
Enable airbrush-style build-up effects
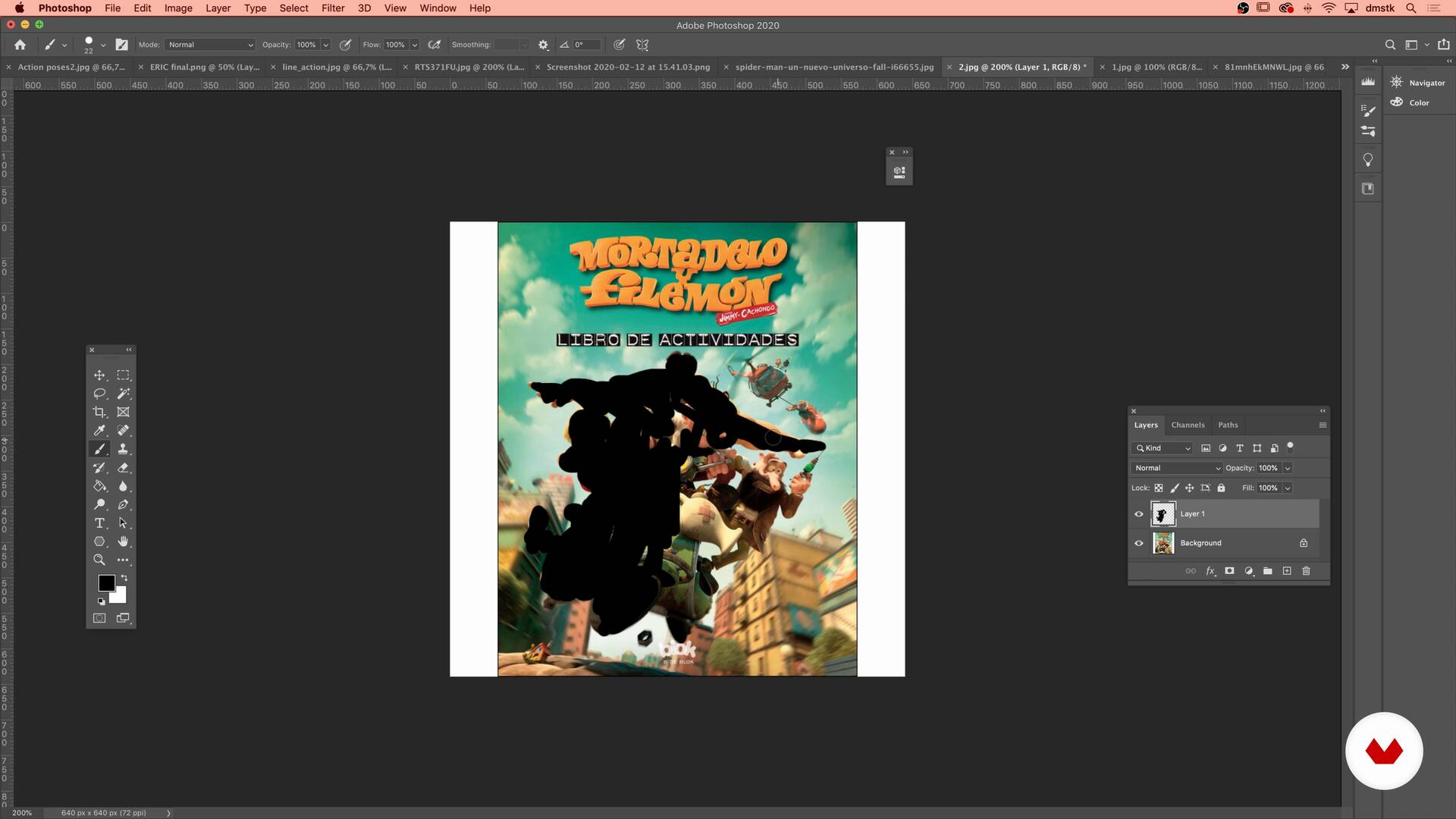click(435, 45)
